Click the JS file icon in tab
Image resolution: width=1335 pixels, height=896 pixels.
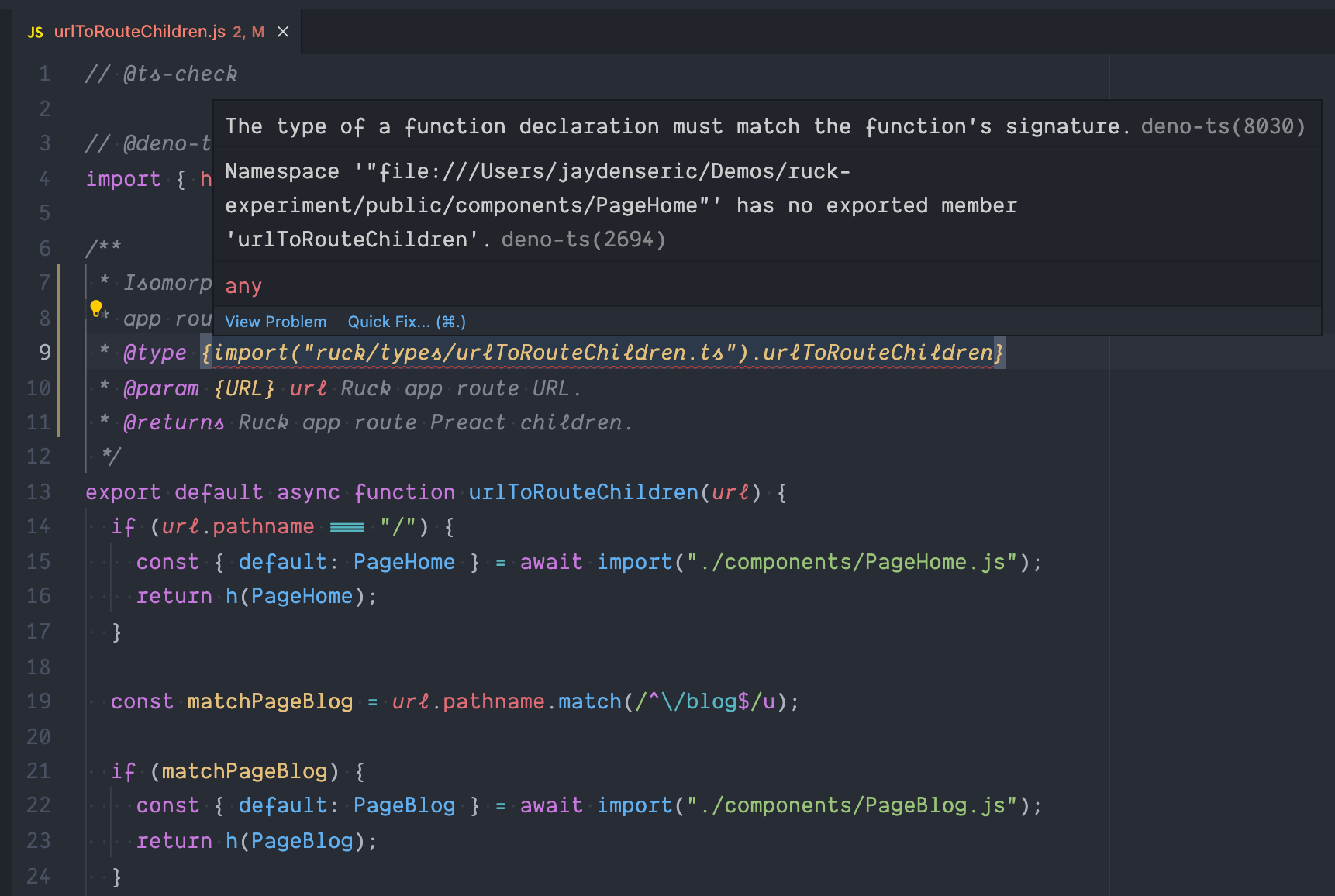pos(36,33)
